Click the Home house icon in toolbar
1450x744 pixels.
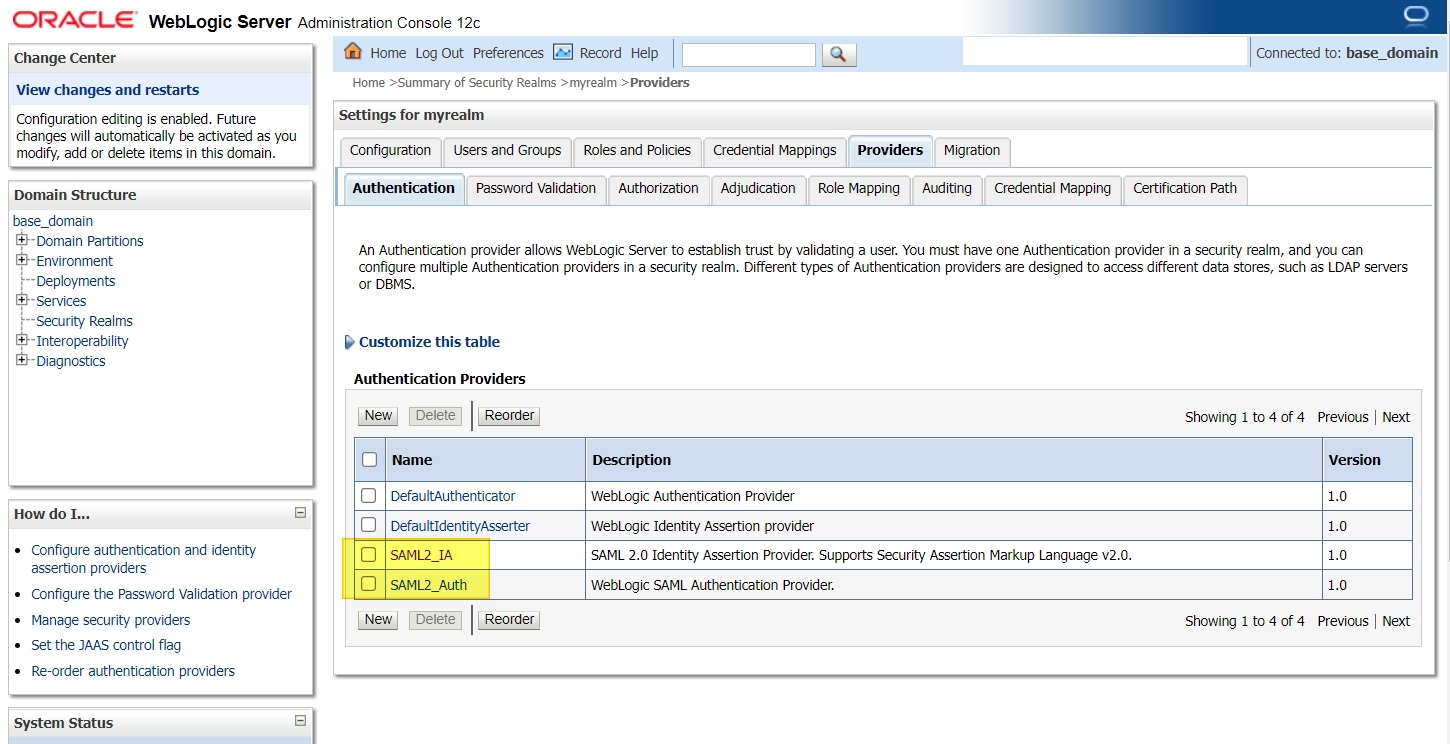click(x=353, y=52)
